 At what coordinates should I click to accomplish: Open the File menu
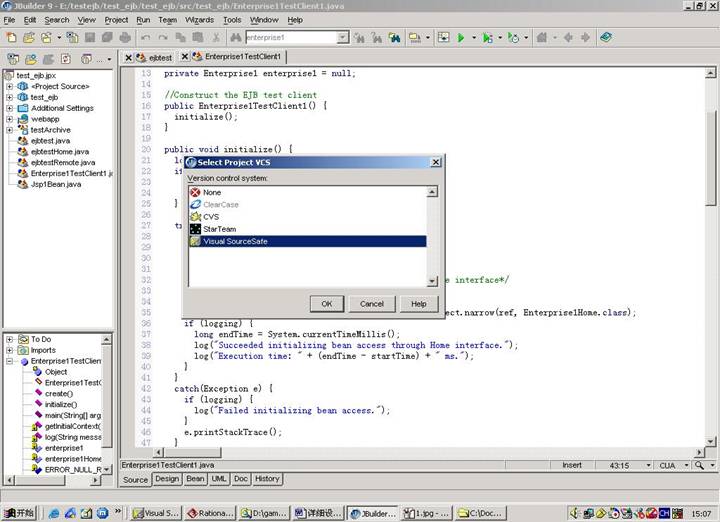point(9,20)
